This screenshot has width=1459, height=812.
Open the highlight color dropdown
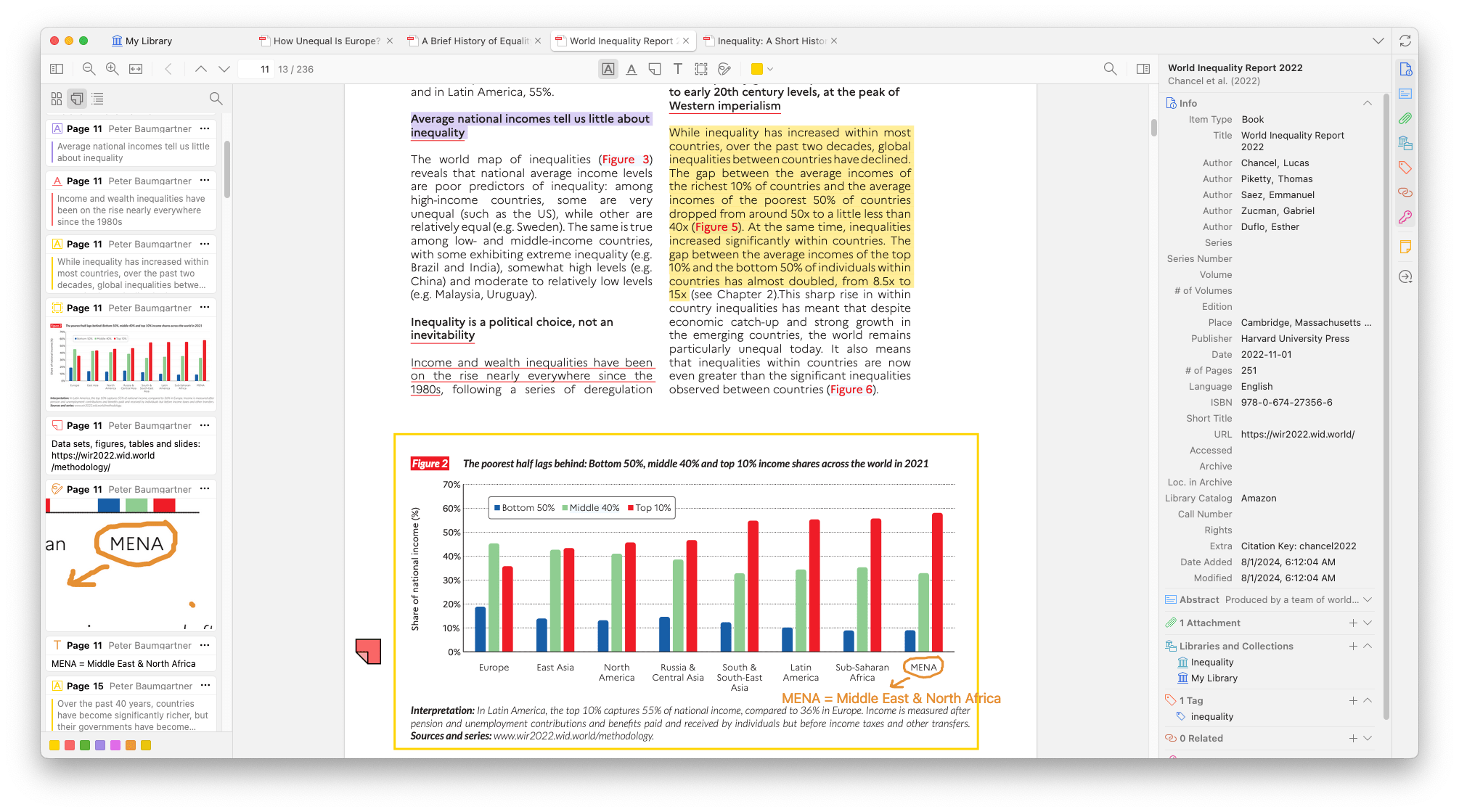769,69
